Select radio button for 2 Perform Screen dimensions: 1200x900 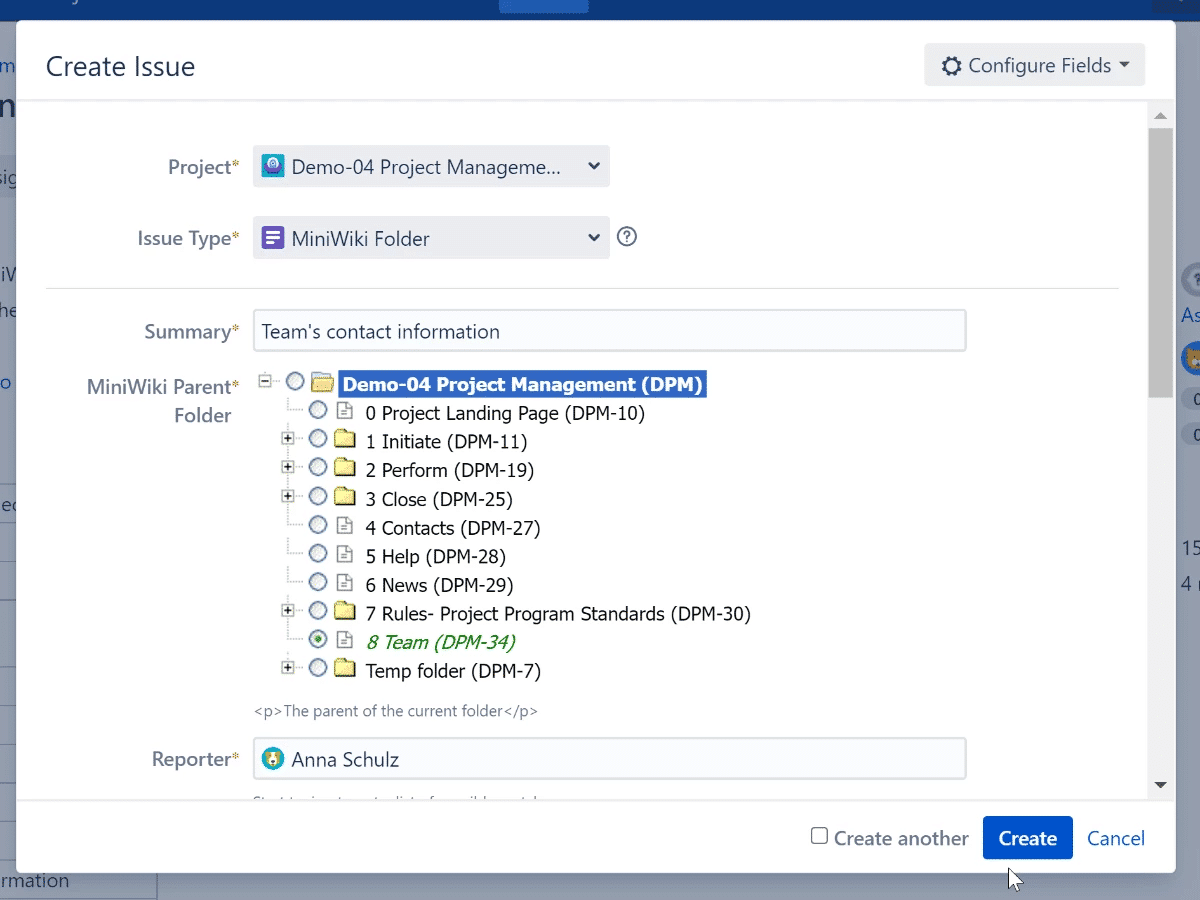[x=318, y=467]
